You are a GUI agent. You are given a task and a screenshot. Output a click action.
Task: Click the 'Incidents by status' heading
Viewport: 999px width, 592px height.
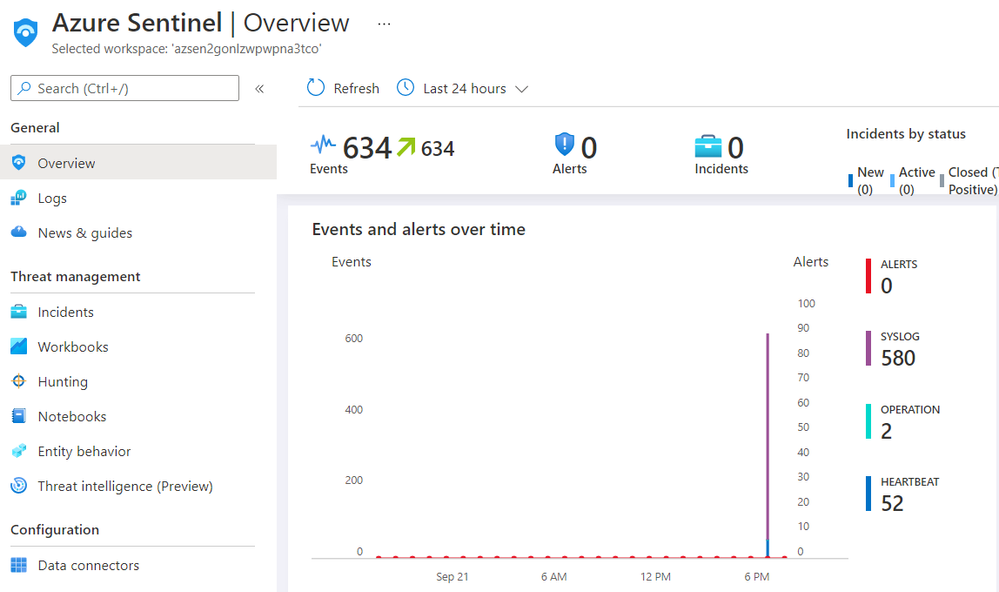click(x=905, y=134)
